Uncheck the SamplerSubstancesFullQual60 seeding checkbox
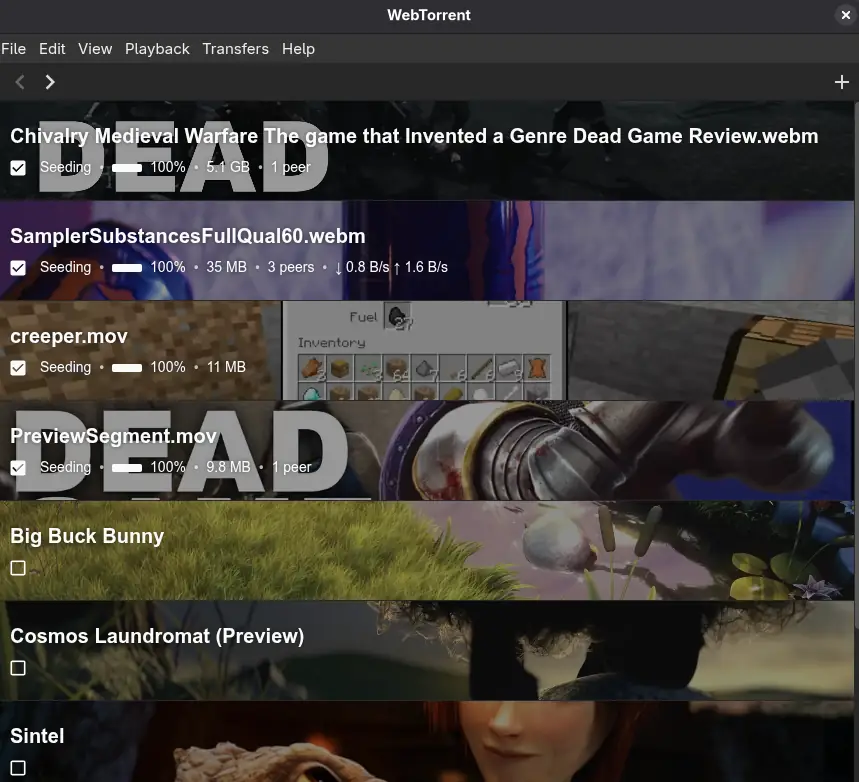 [18, 268]
